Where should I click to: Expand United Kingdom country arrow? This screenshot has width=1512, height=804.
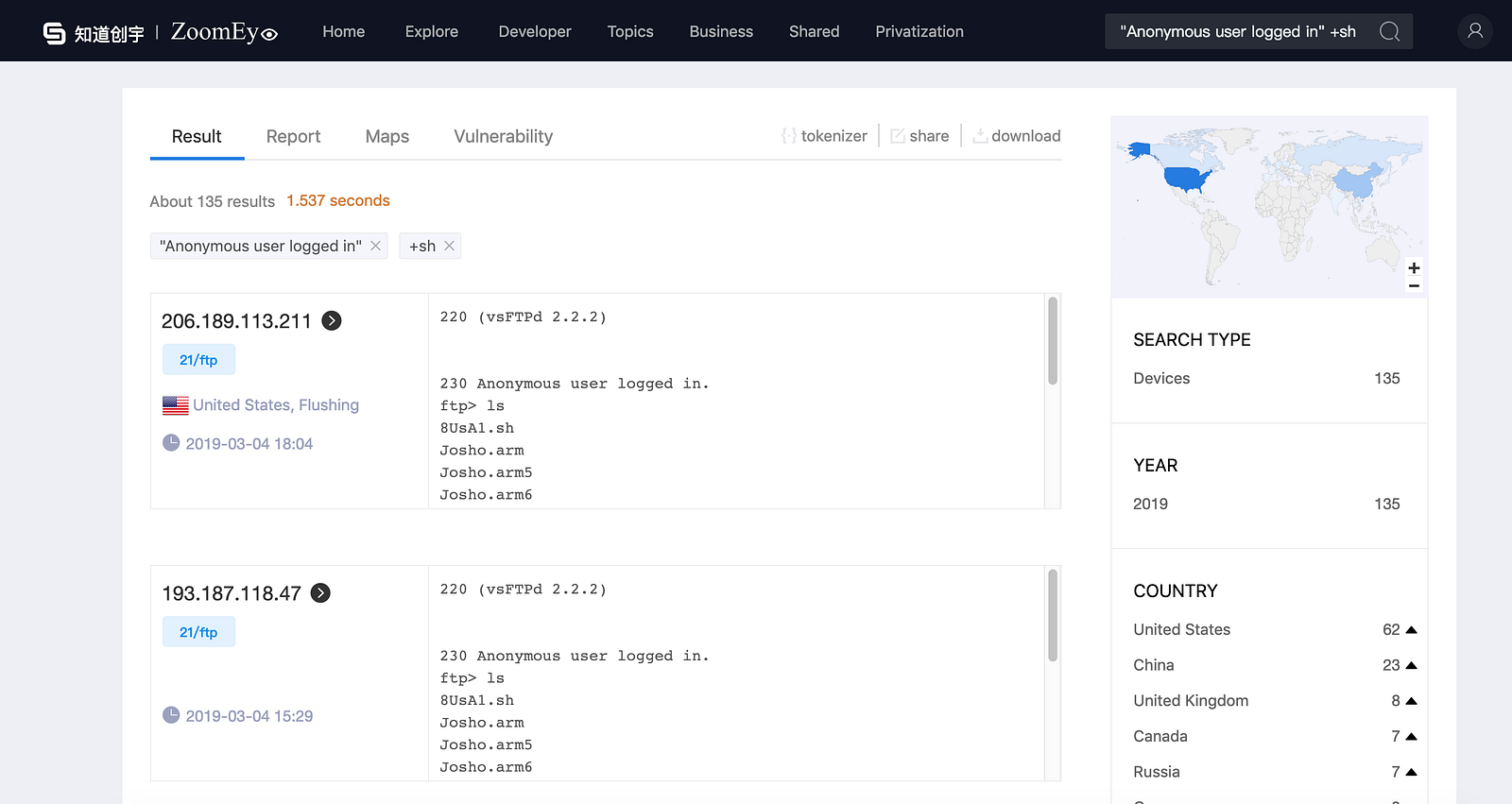pos(1411,701)
